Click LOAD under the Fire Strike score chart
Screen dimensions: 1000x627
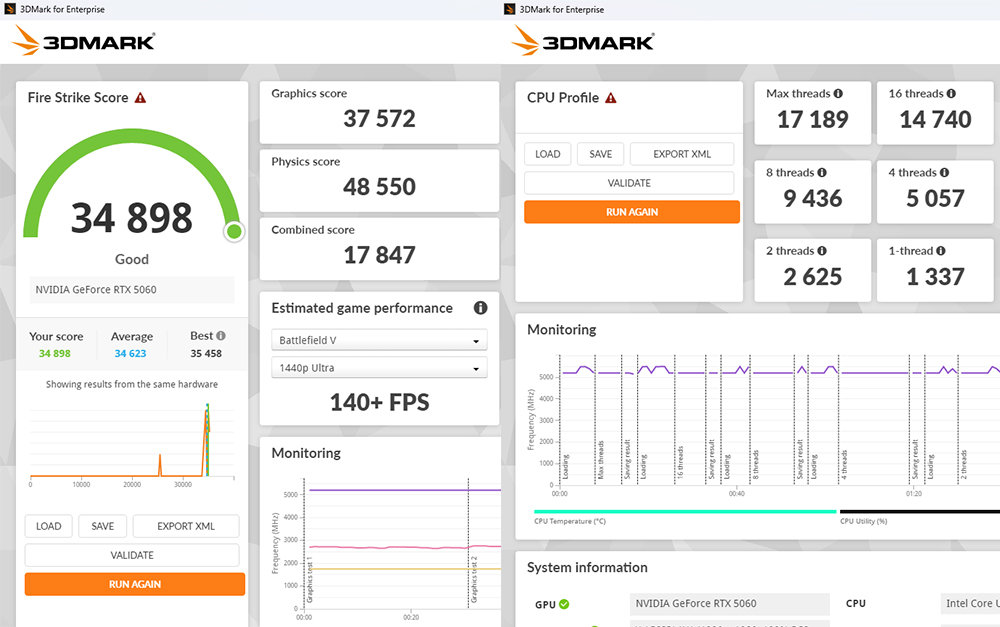[x=49, y=526]
